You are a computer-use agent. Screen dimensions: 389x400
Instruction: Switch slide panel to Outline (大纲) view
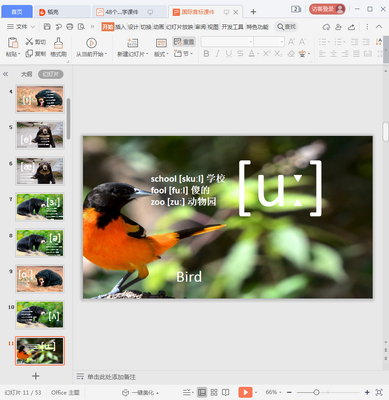[26, 74]
